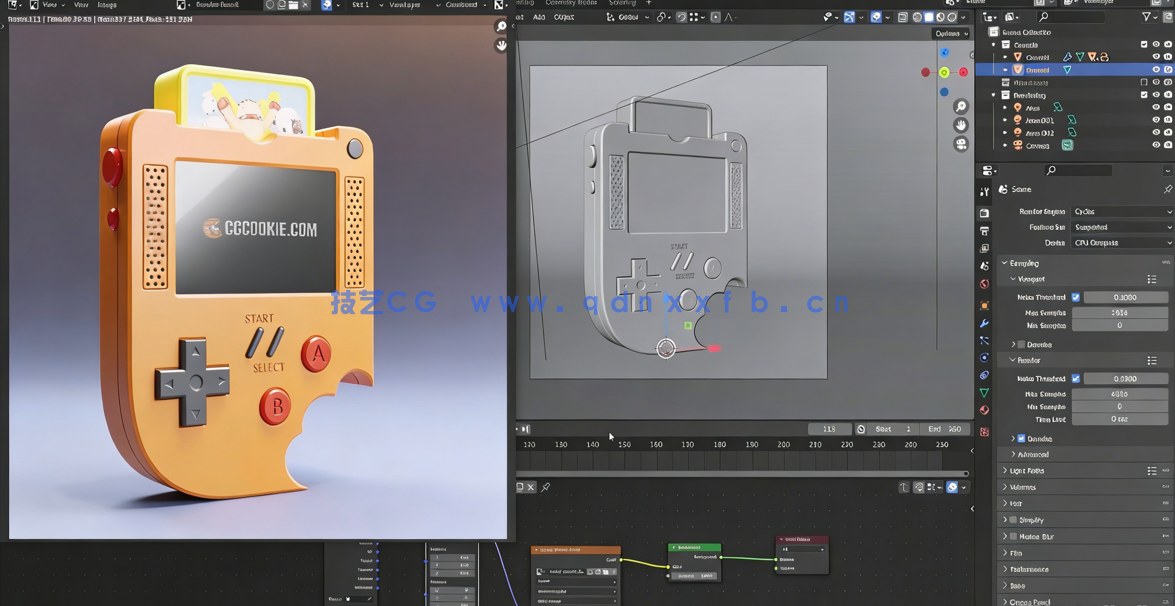Screen dimensions: 1175x606
Task: Click the Max Samples value slider
Action: coord(1122,311)
